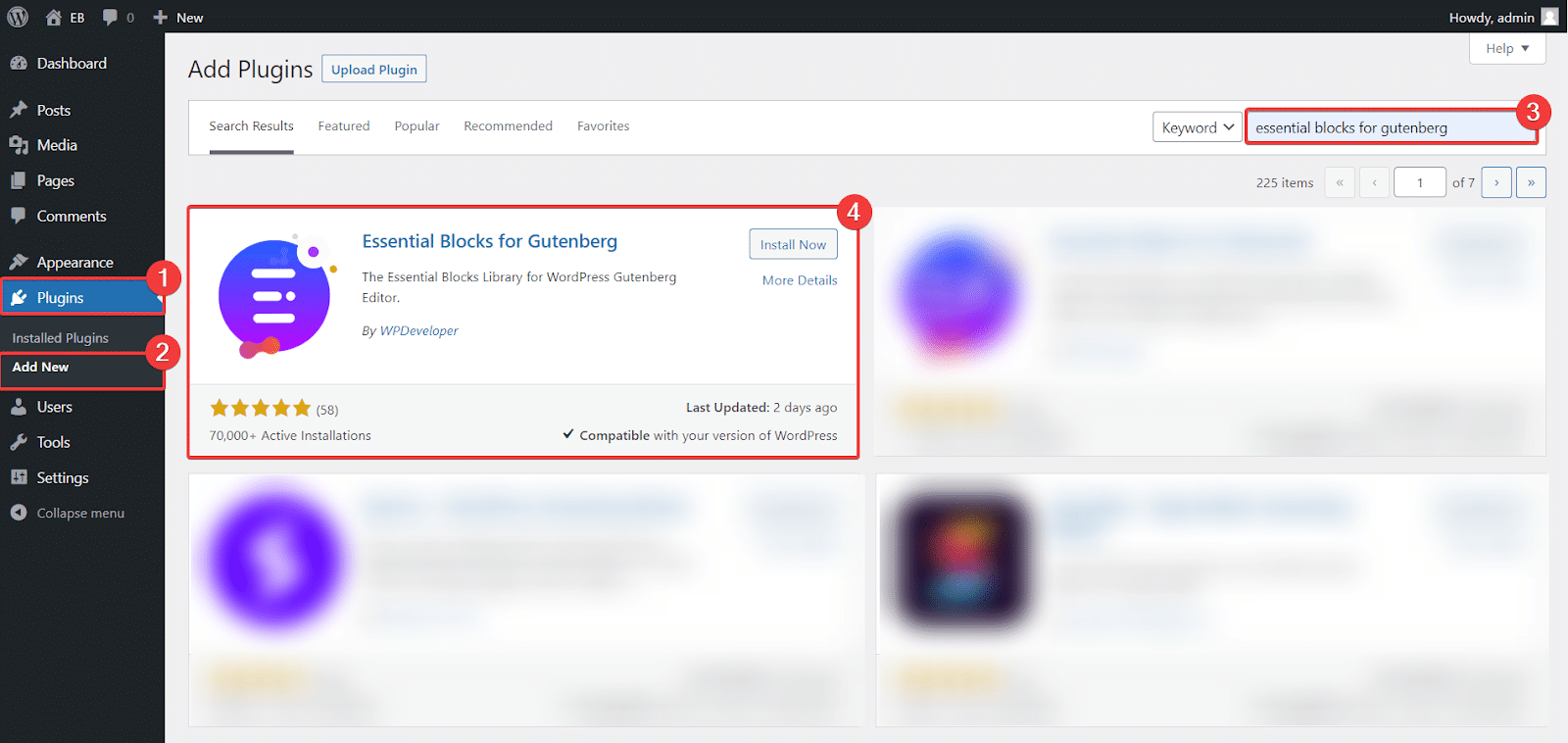This screenshot has height=743, width=1568.
Task: Click the blurred purple S plugin thumbnail
Action: 276,561
